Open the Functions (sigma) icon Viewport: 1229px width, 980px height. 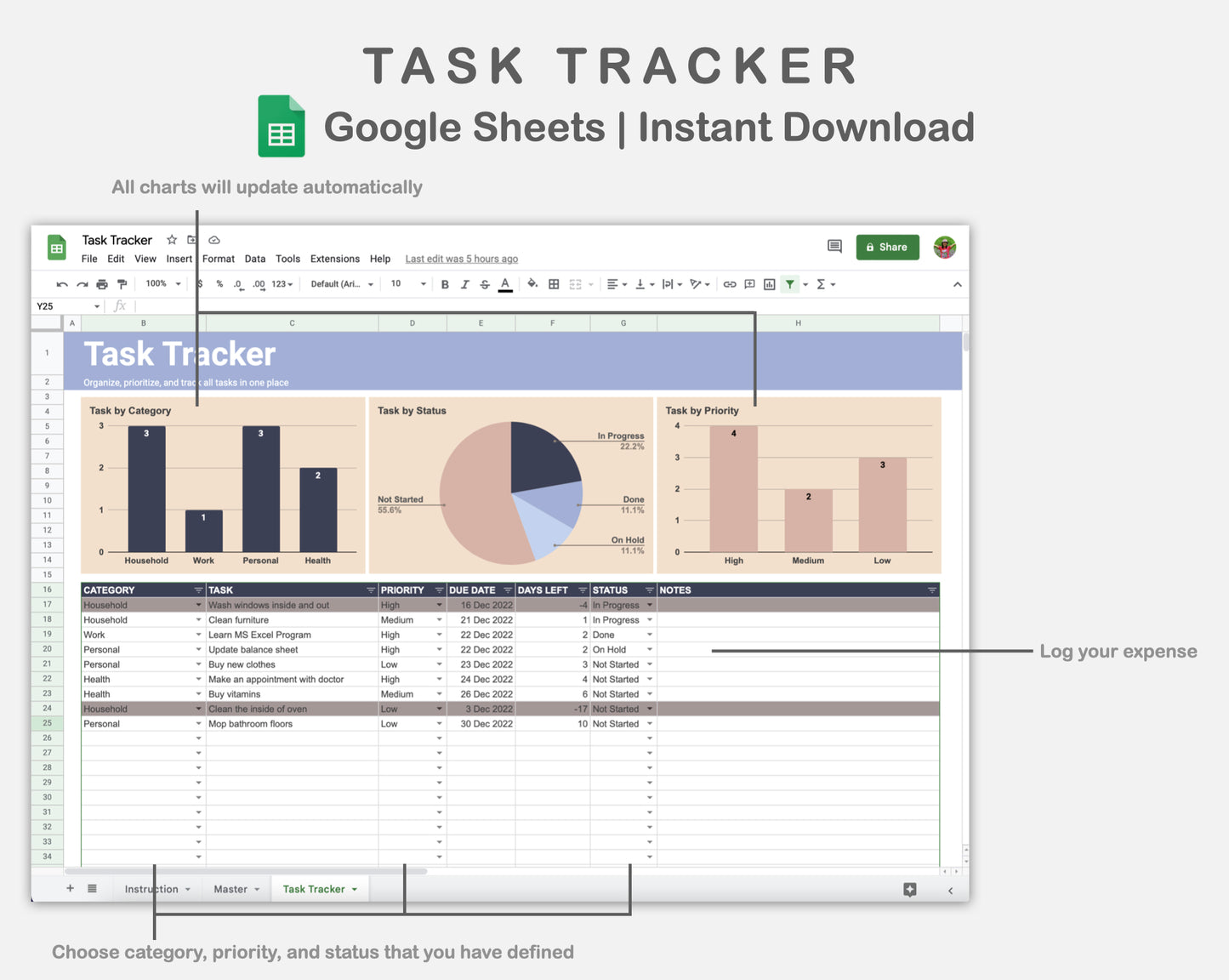point(819,284)
